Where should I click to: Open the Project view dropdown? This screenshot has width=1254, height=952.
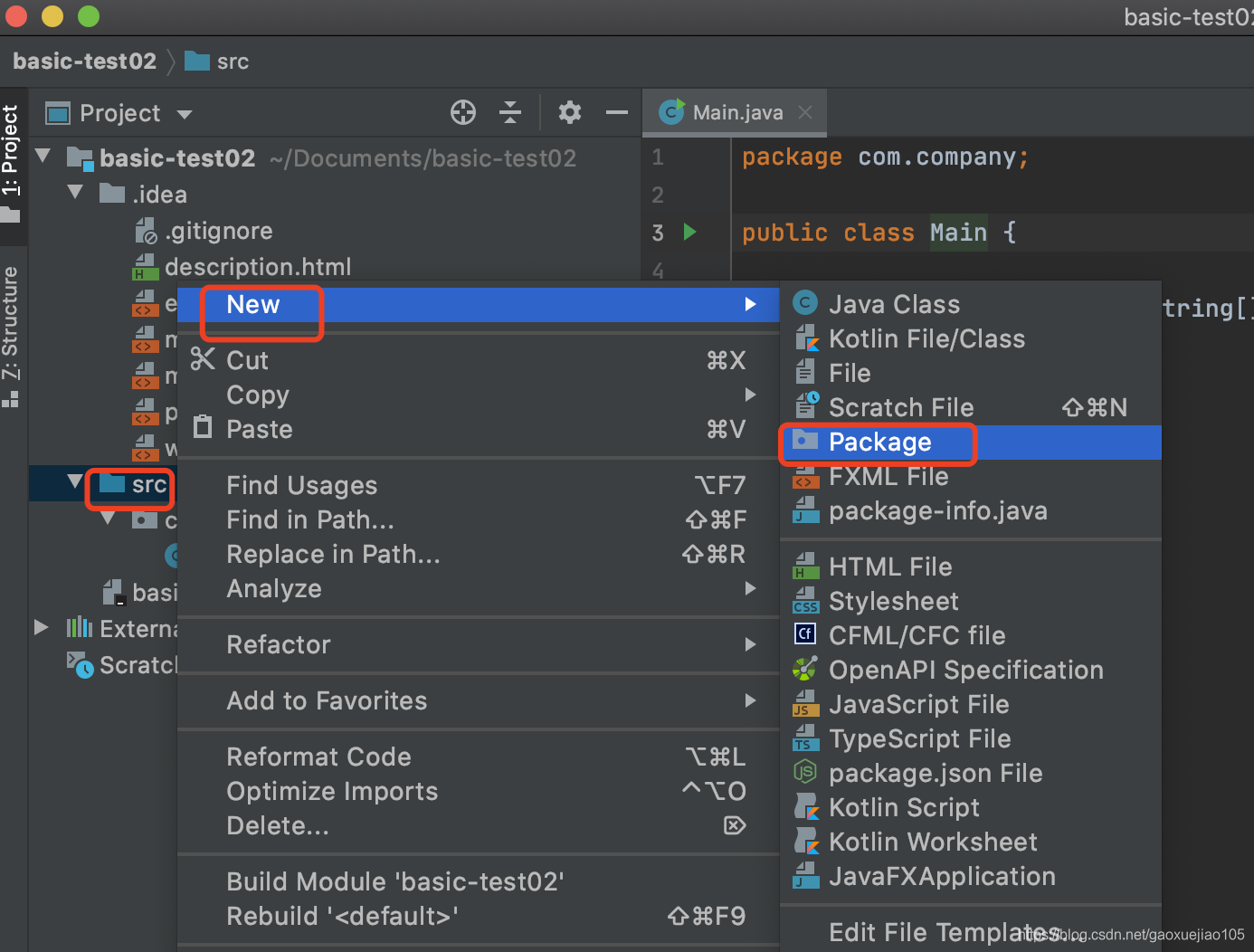coord(185,114)
